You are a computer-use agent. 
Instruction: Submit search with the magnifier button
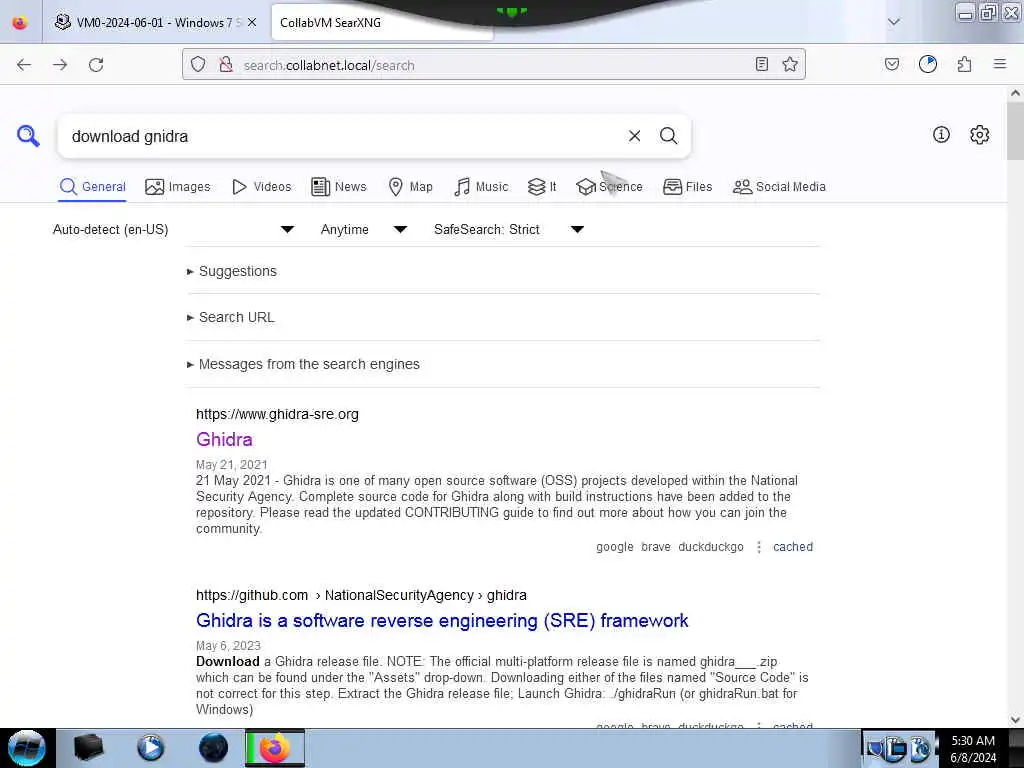coord(668,136)
